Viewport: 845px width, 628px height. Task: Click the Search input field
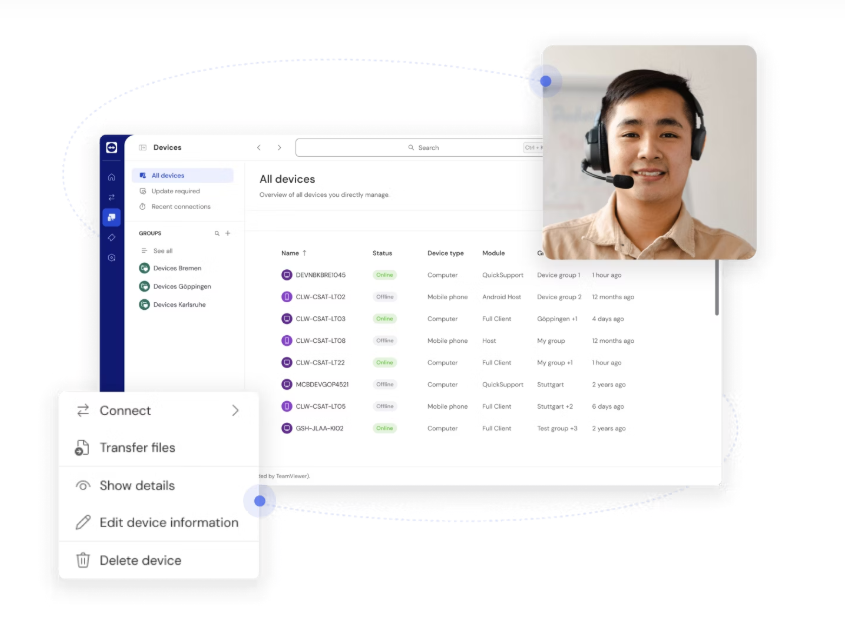point(419,147)
